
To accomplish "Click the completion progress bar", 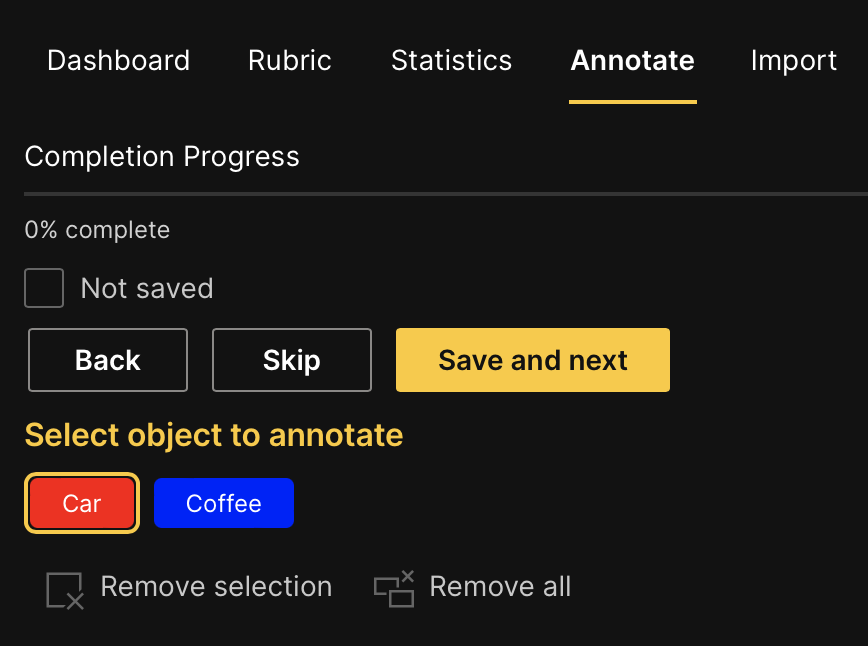I will (x=446, y=193).
